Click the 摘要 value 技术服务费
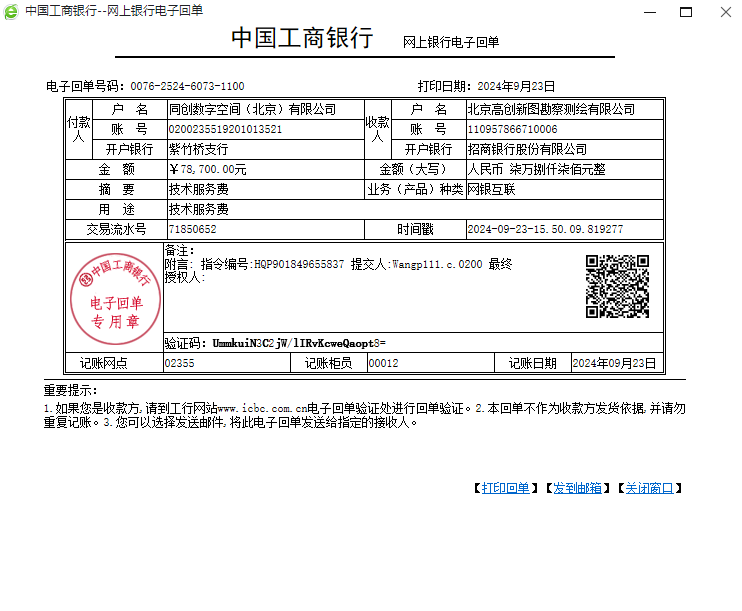 (199, 189)
